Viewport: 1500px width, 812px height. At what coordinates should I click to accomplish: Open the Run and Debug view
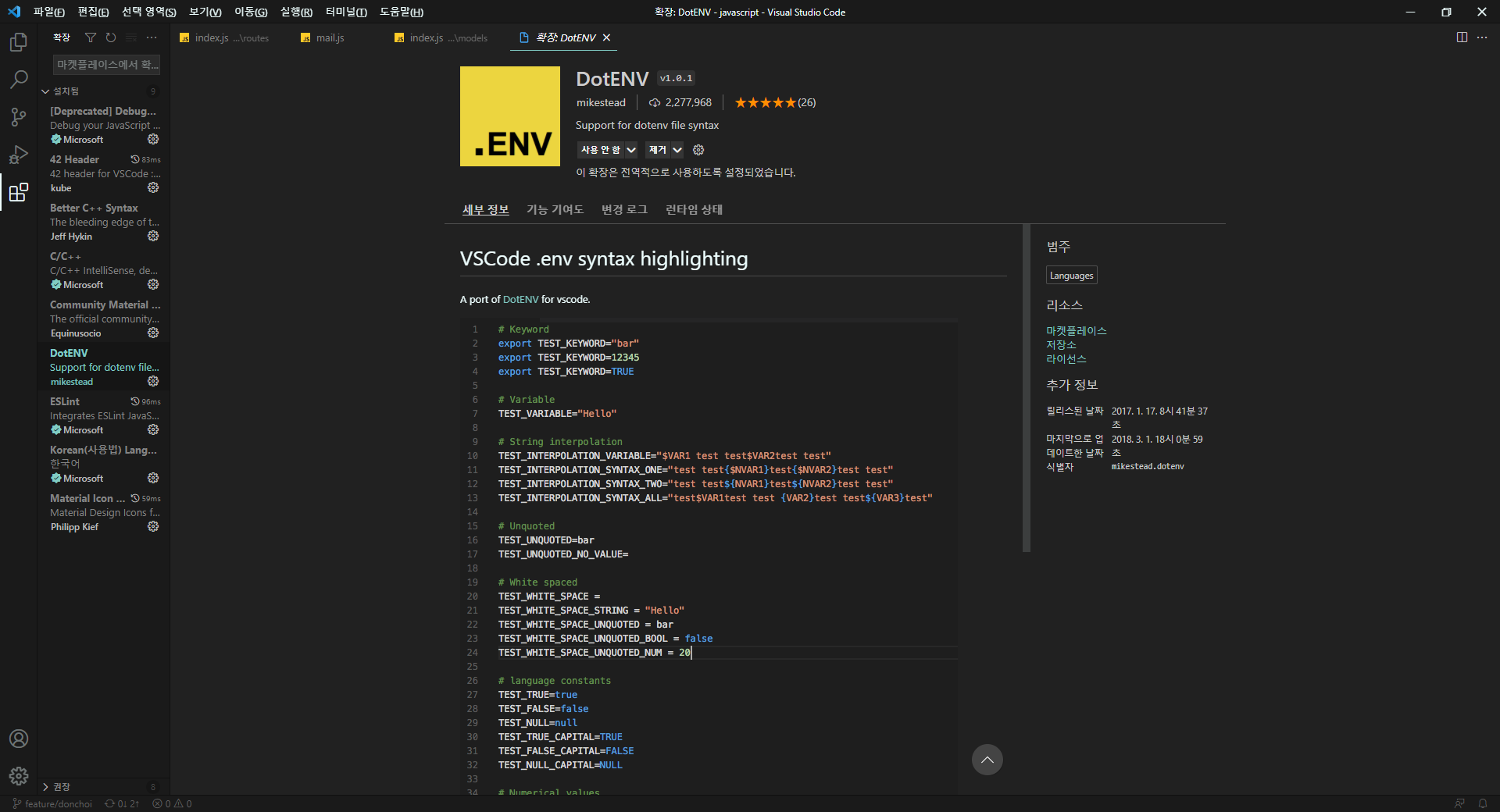point(19,155)
